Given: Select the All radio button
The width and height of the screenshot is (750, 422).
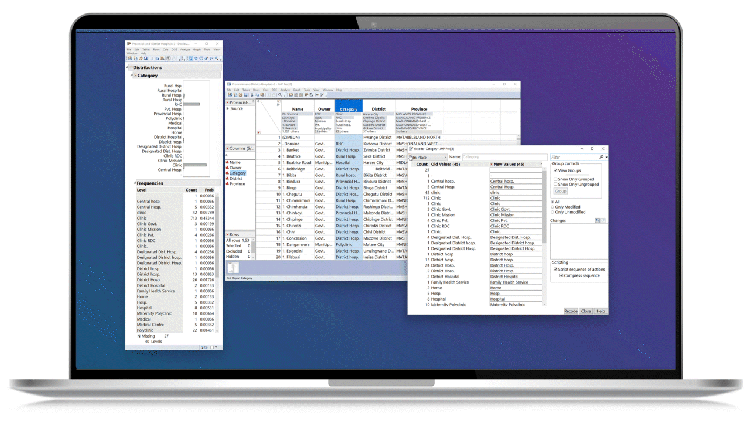Looking at the screenshot, I should [553, 202].
